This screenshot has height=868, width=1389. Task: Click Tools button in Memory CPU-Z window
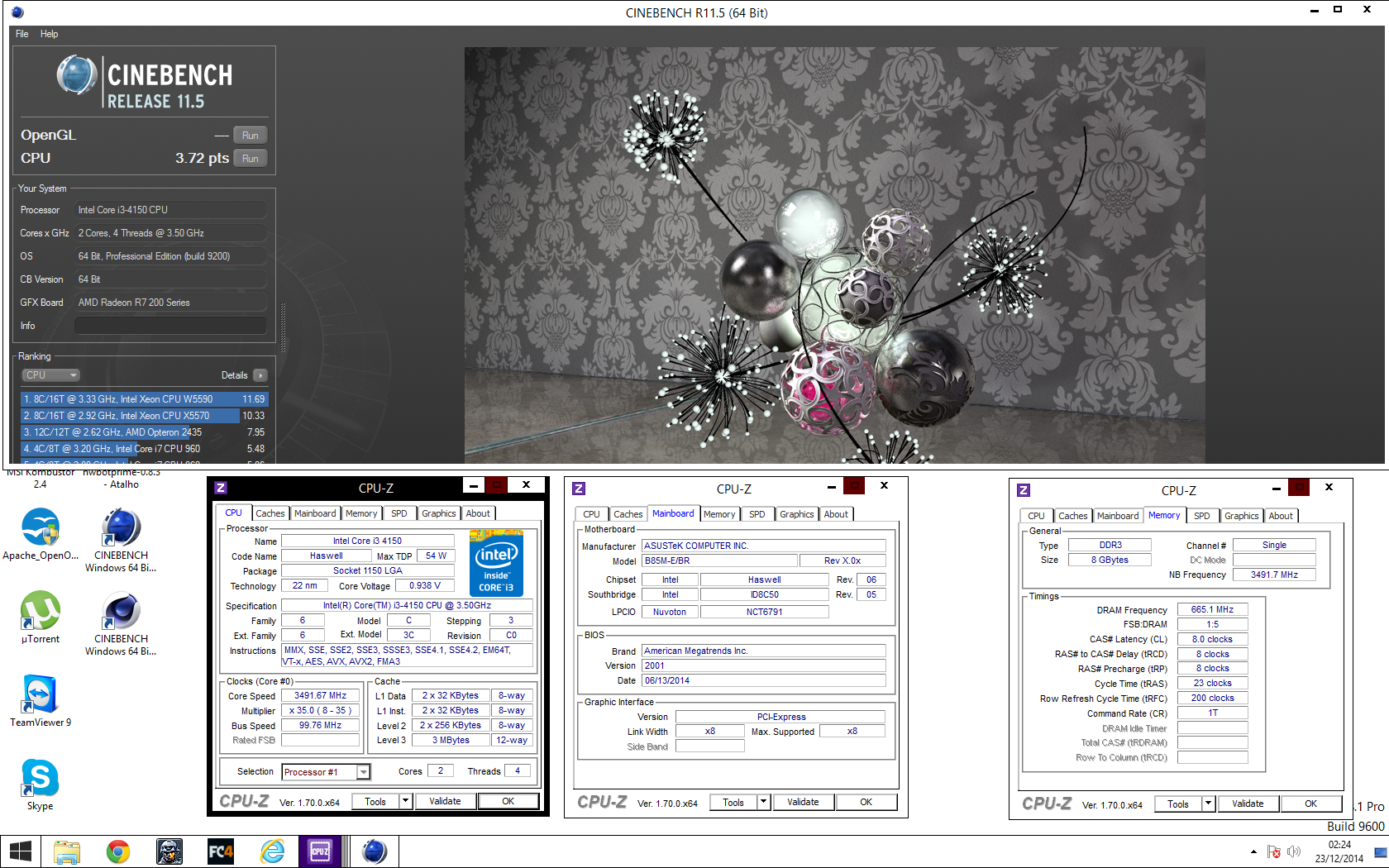[x=1178, y=804]
